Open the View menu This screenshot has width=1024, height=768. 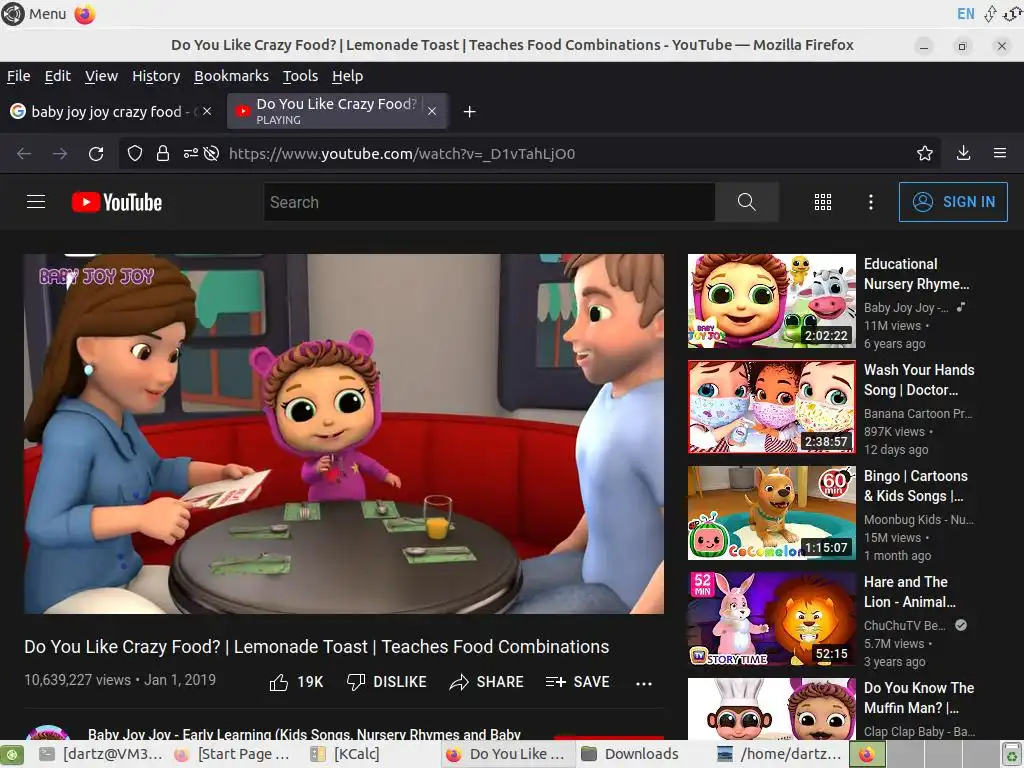tap(101, 76)
